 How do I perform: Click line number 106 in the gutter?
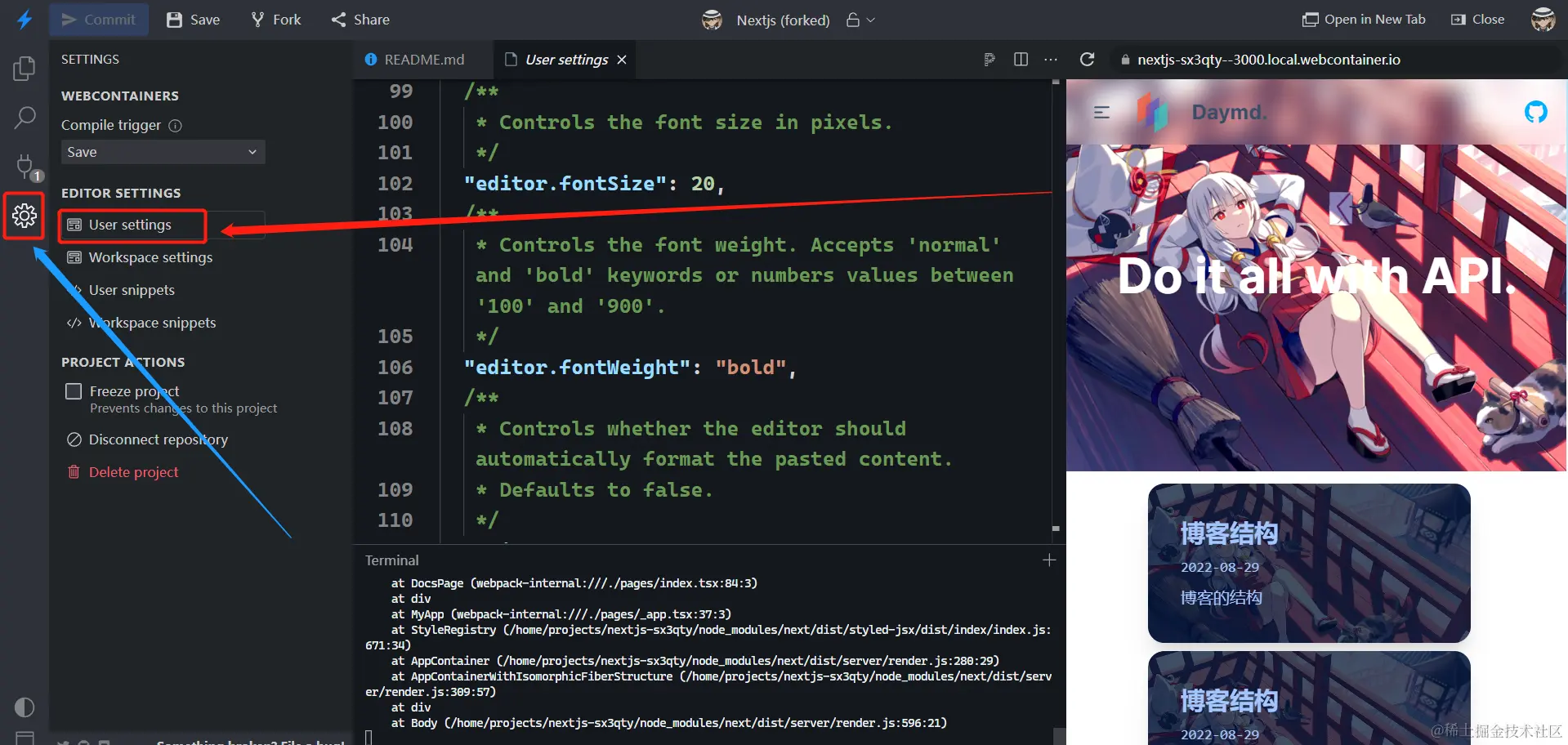click(x=395, y=368)
